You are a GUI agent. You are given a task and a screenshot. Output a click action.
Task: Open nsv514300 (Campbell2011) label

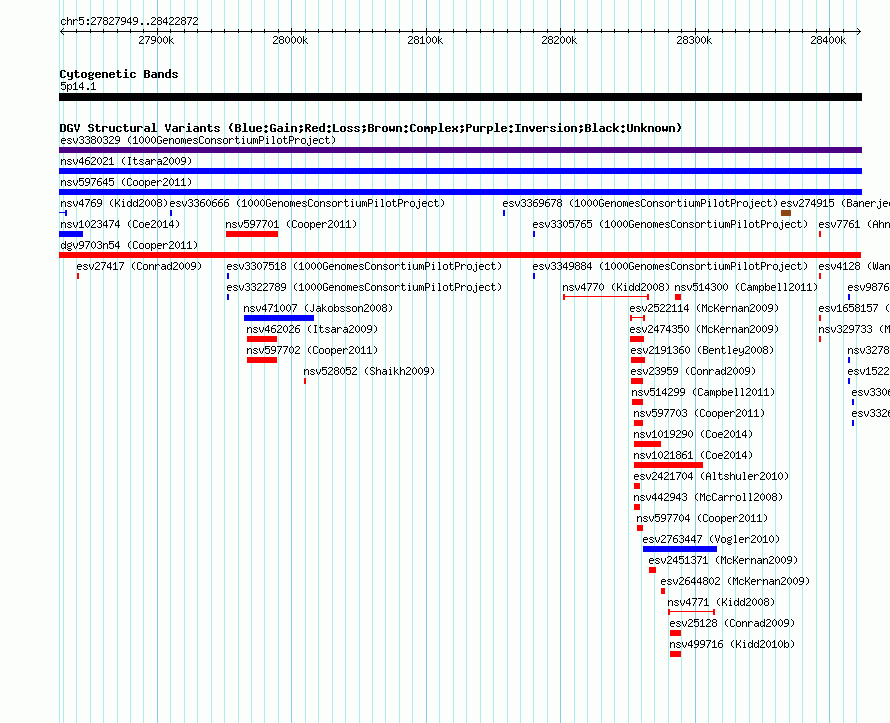tap(746, 287)
